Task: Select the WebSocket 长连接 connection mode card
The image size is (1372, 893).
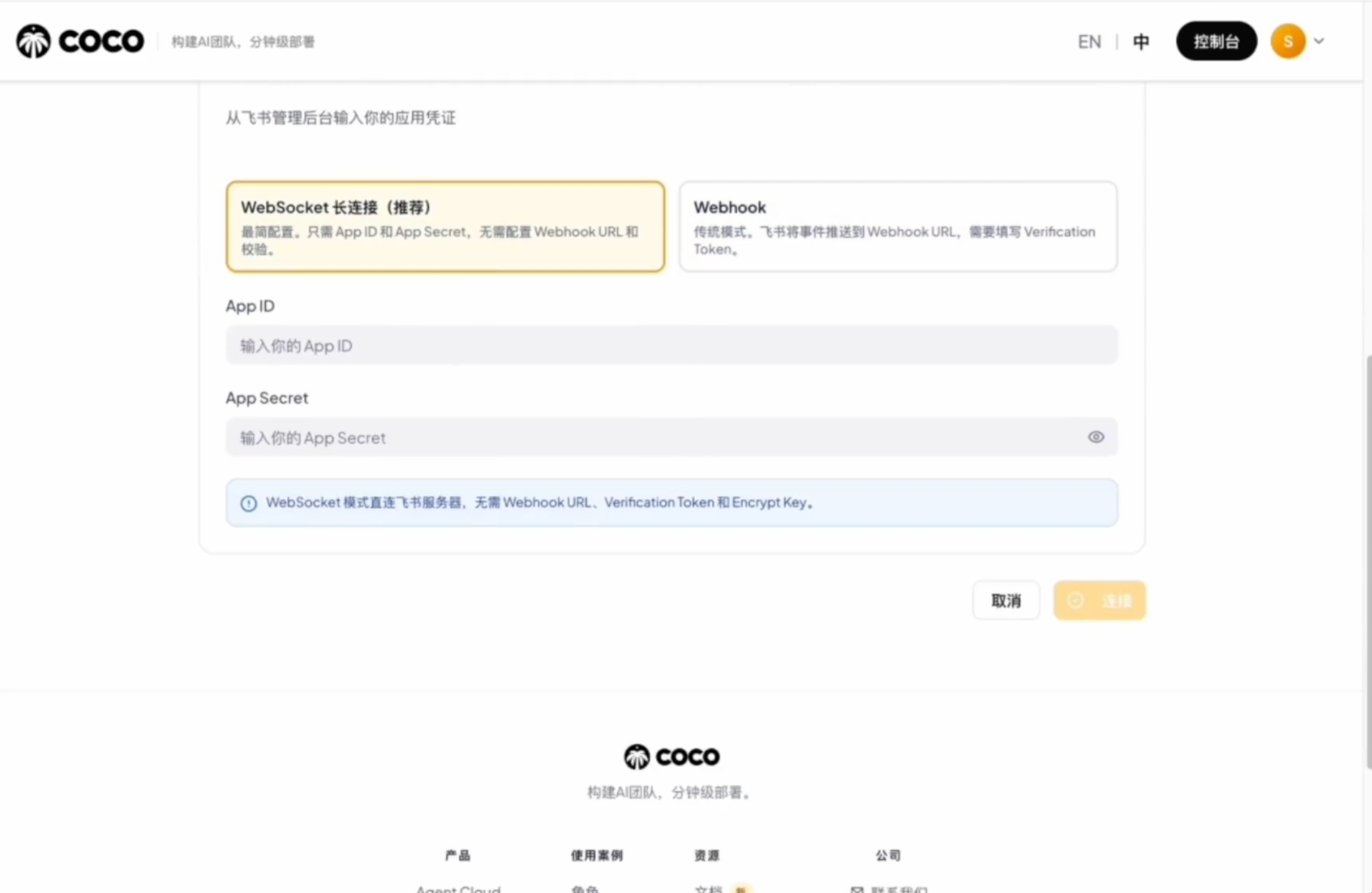Action: pyautogui.click(x=446, y=227)
